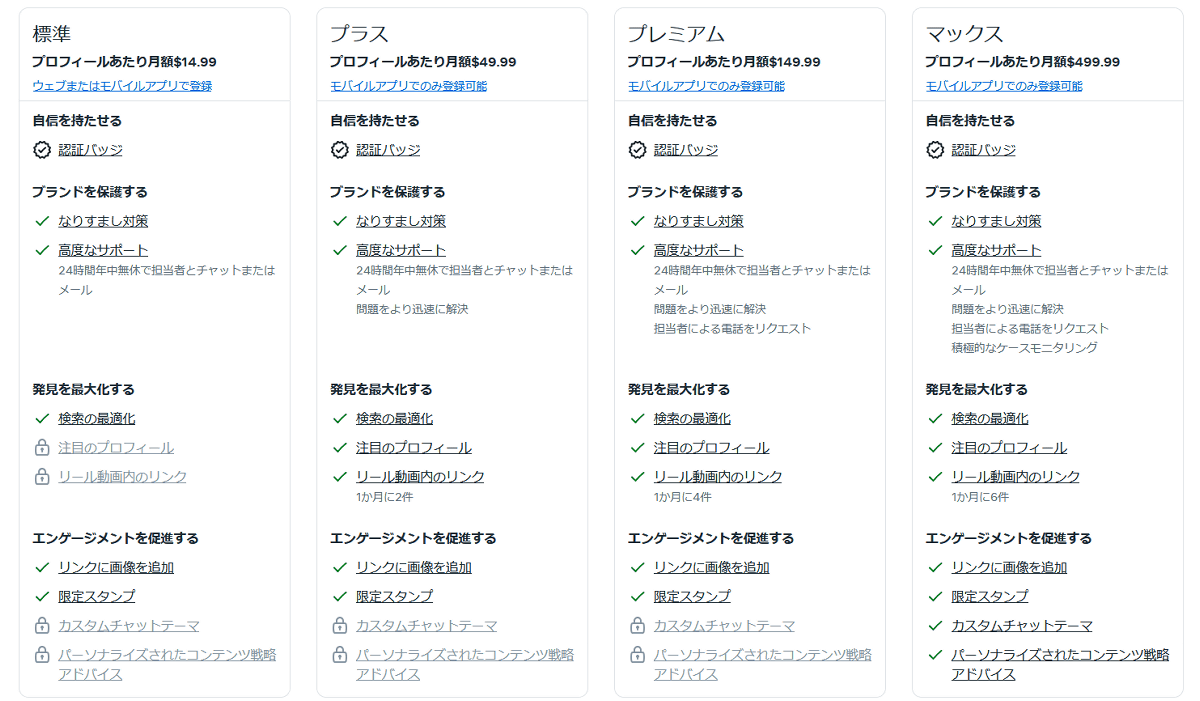
Task: Click the verified badge icon in マックス plan
Action: 935,150
